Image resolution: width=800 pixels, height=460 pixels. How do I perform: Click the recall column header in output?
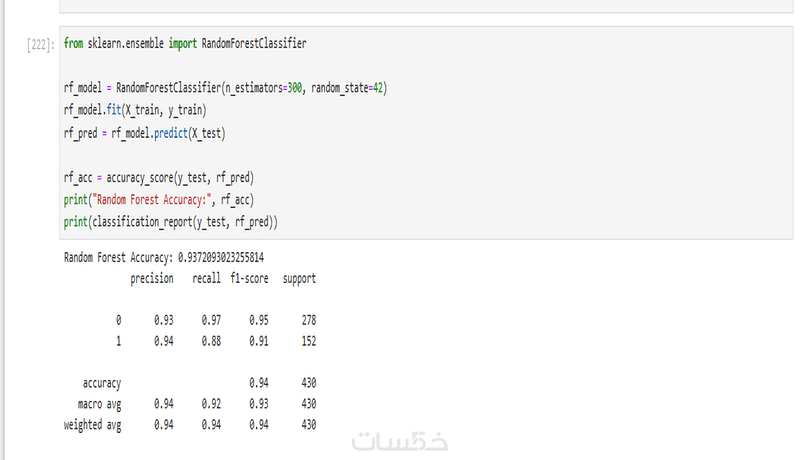pyautogui.click(x=207, y=278)
